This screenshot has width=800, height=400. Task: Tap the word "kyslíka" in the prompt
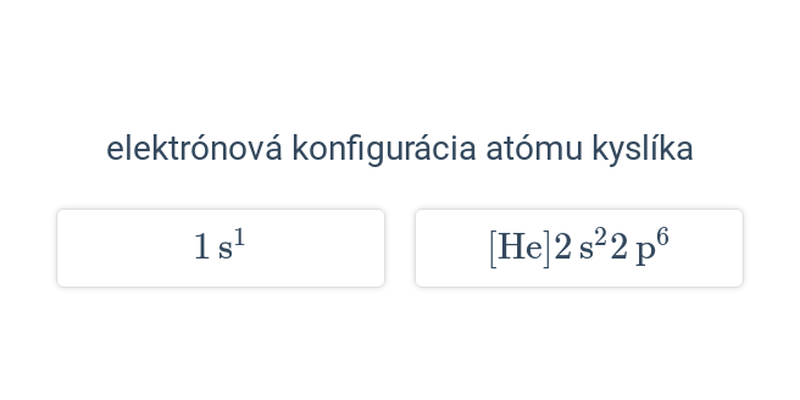coord(643,150)
